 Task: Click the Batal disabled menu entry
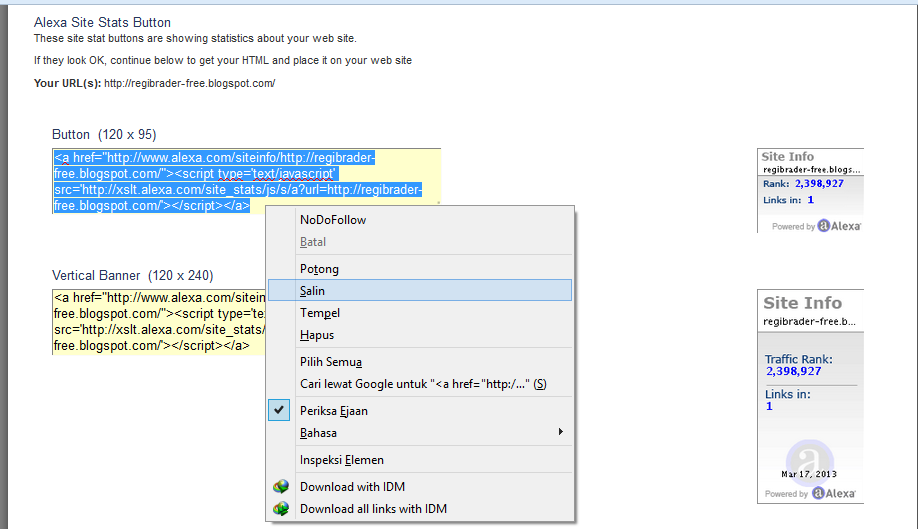[420, 242]
